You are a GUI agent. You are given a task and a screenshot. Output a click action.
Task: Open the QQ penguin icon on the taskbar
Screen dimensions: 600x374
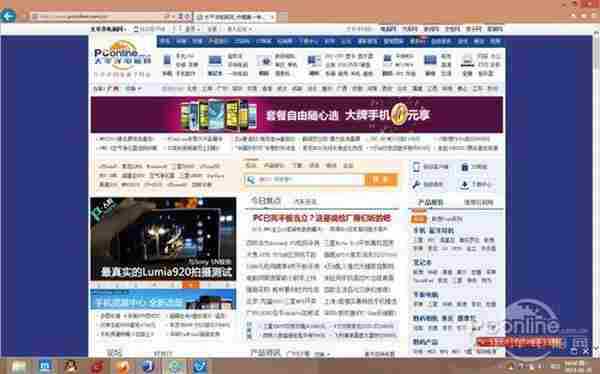71,367
